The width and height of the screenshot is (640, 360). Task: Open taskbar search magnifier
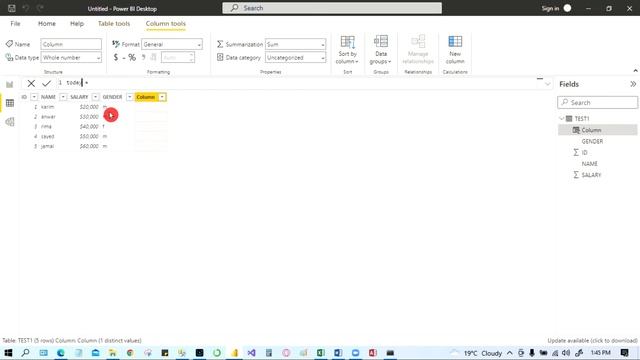[25, 353]
